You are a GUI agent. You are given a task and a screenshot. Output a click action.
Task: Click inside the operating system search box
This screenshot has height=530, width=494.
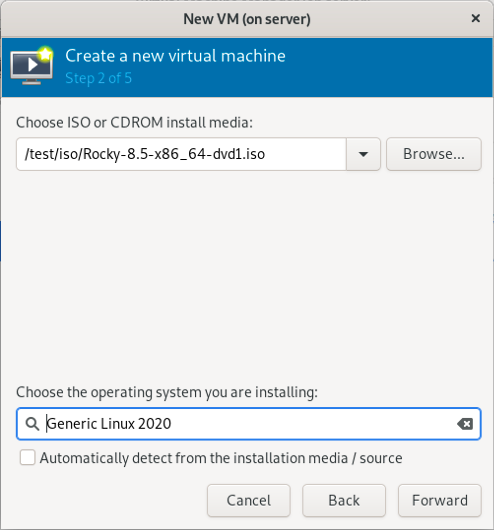pos(249,424)
